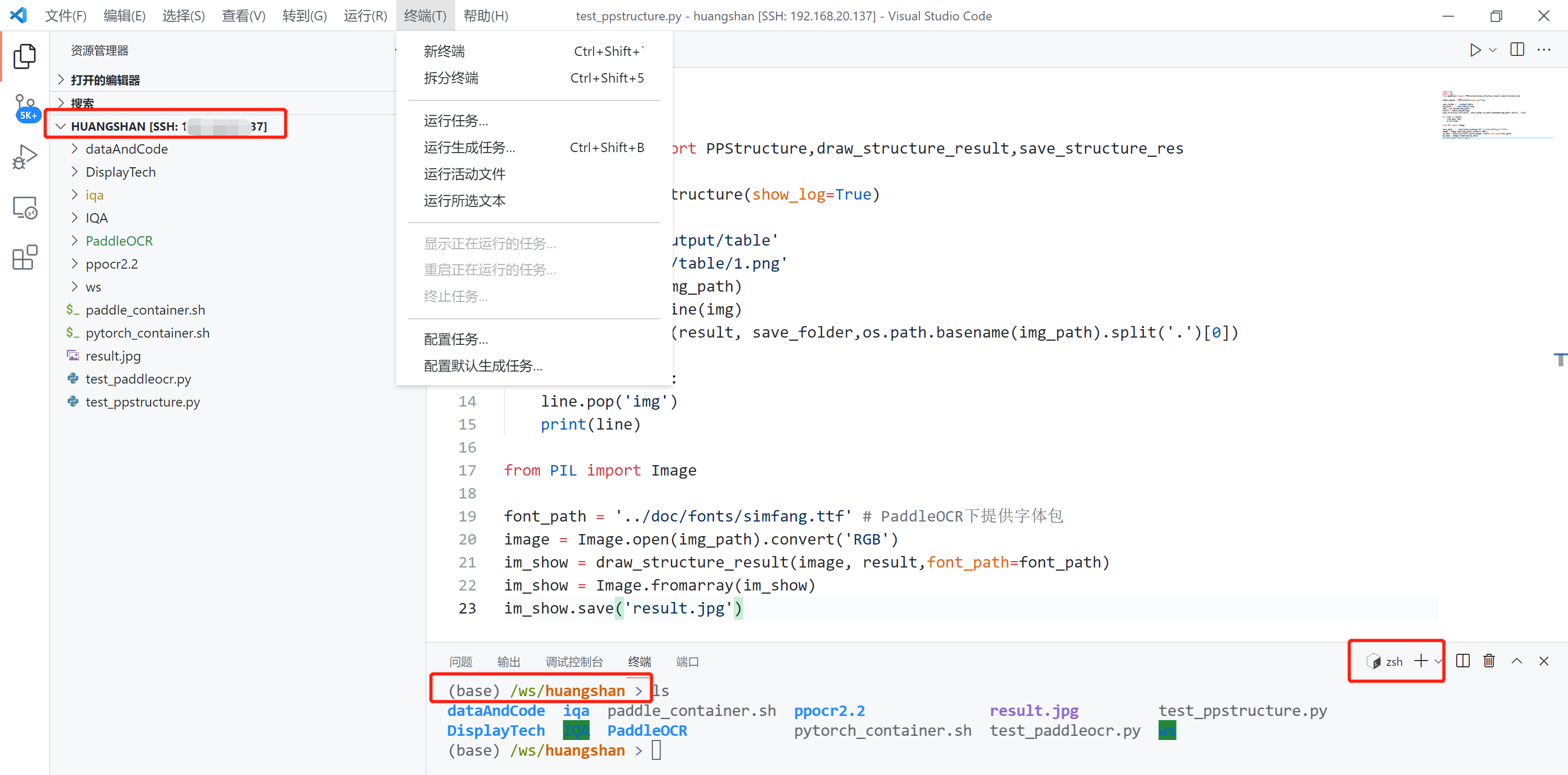Open the File (文件) menu
Viewport: 1568px width, 775px height.
coord(66,15)
